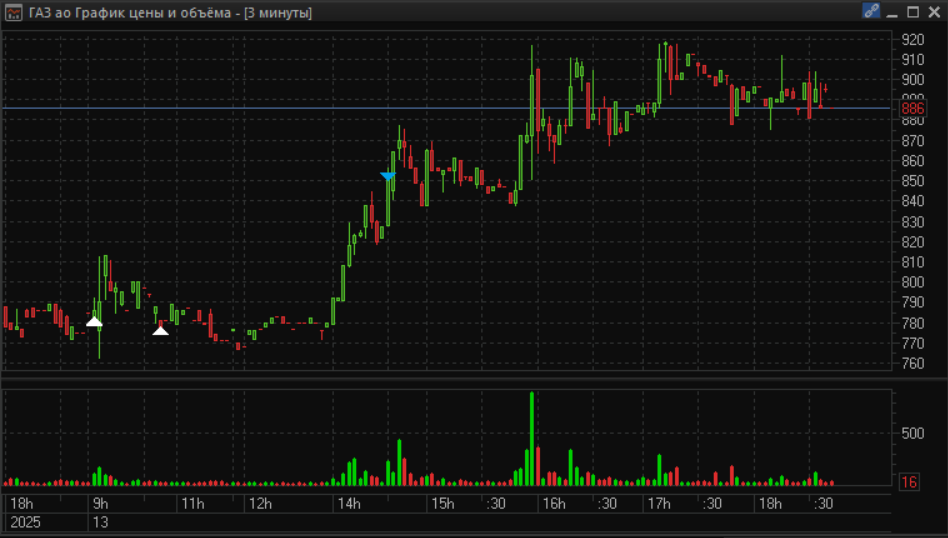Click the chart window icon in the title bar
948x538 pixels.
[13, 12]
